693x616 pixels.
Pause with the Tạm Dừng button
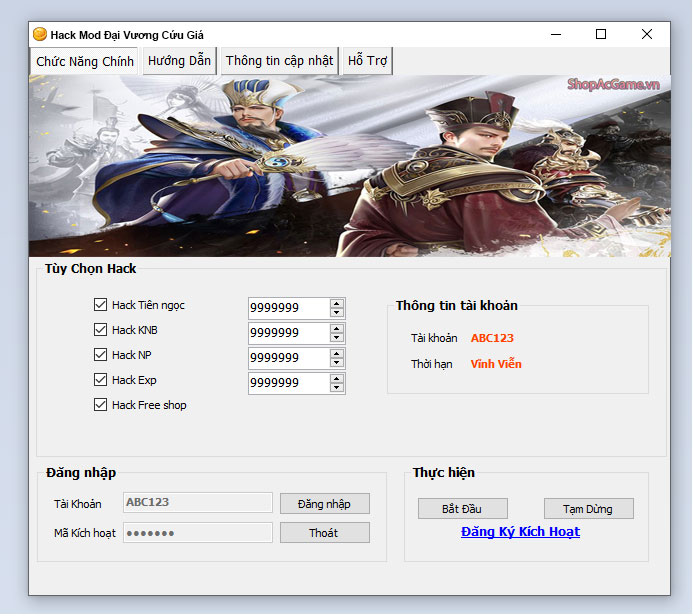click(x=589, y=509)
